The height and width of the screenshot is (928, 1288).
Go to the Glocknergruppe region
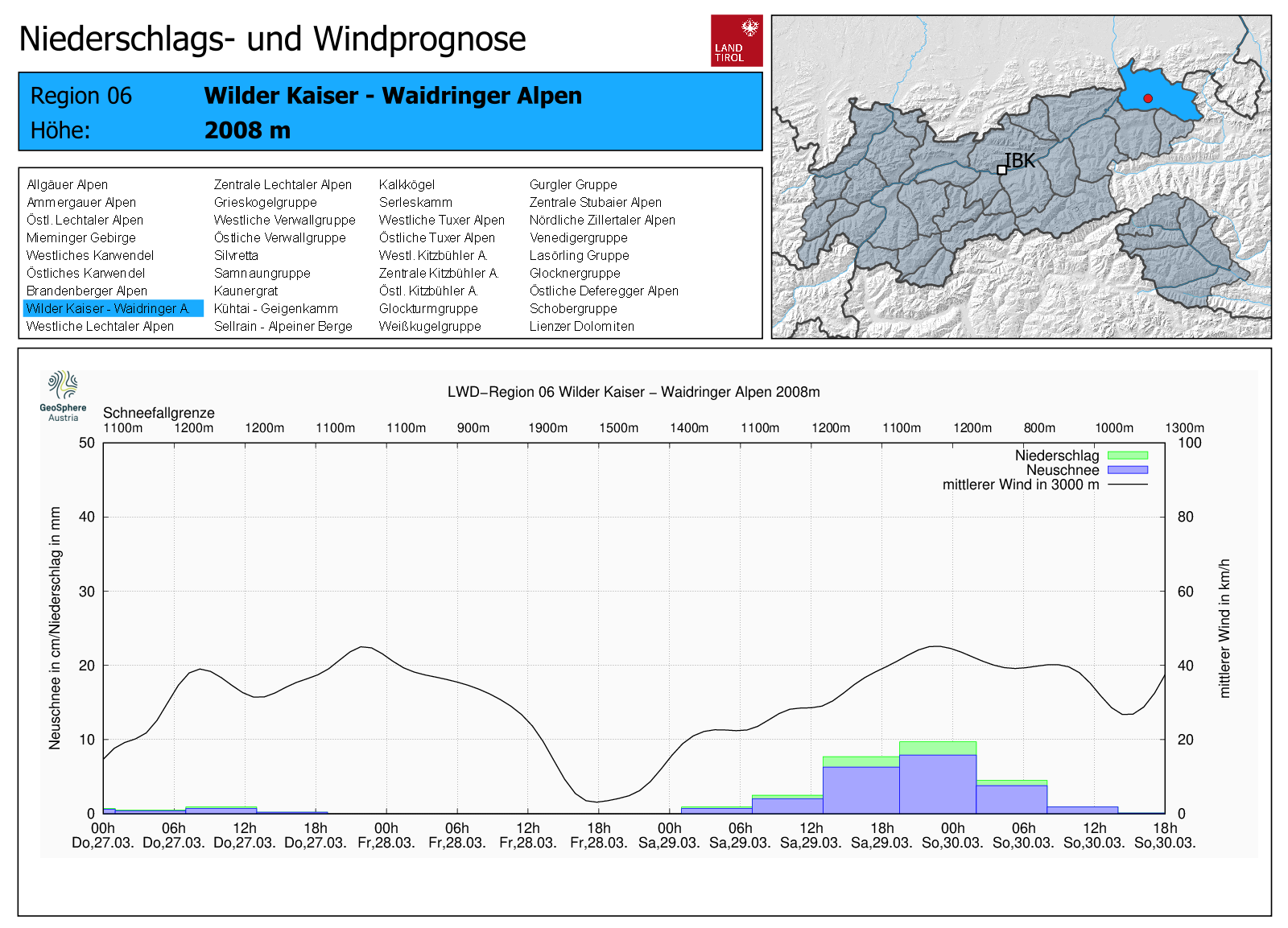click(x=574, y=273)
